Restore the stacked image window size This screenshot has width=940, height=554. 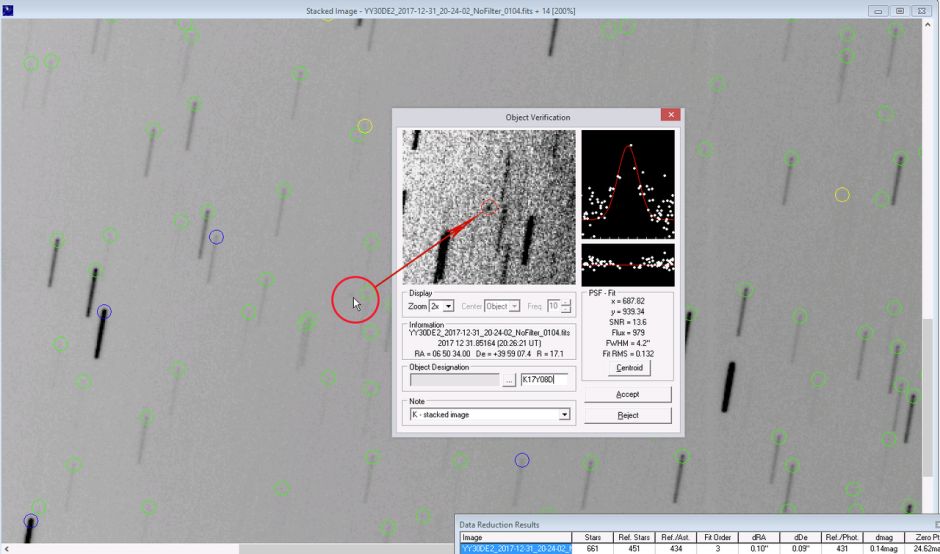pos(901,10)
